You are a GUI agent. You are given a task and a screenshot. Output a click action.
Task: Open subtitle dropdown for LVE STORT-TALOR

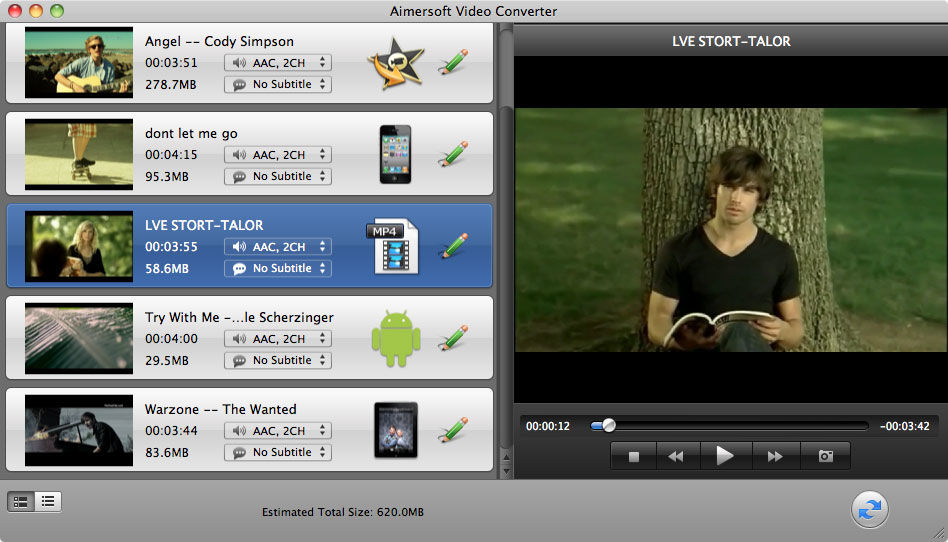[x=278, y=268]
